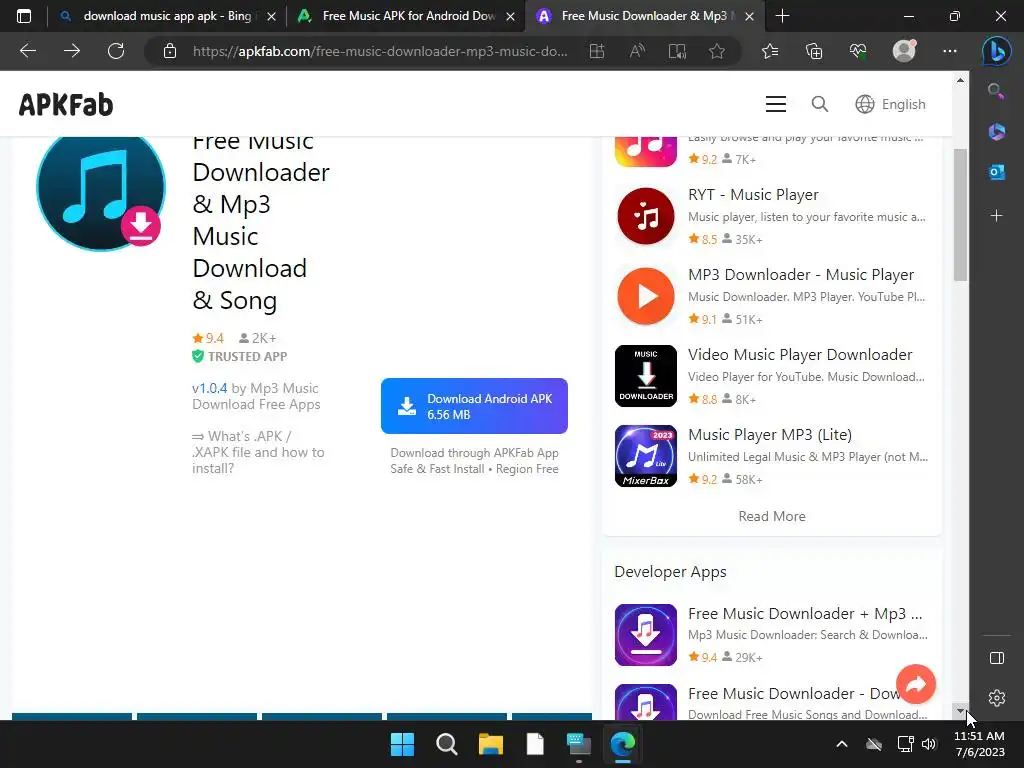Screen dimensions: 1024x768
Task: Open sidebar settings gear
Action: point(997,698)
